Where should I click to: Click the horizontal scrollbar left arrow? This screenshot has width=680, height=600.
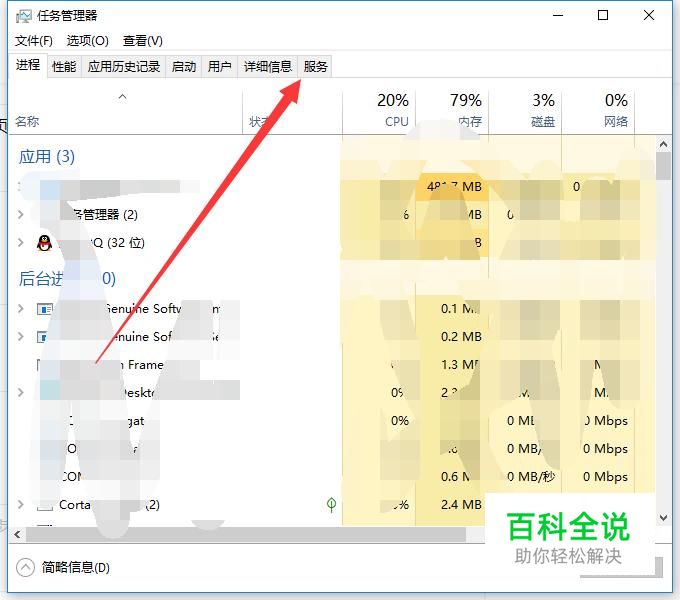click(x=17, y=535)
